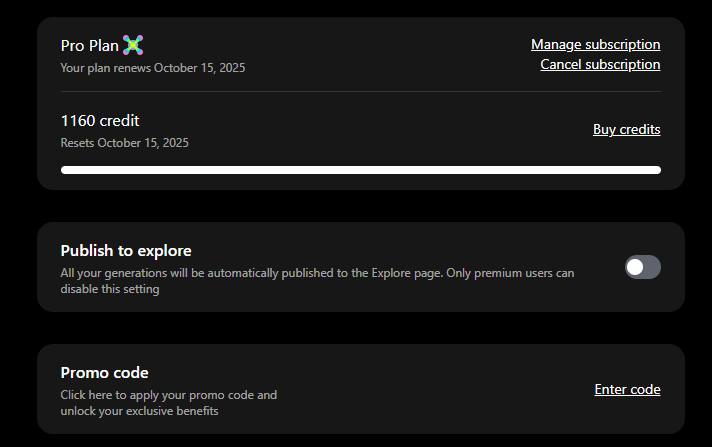This screenshot has height=447, width=712.
Task: Click the colorful Pro Plan badge icon
Action: click(133, 45)
